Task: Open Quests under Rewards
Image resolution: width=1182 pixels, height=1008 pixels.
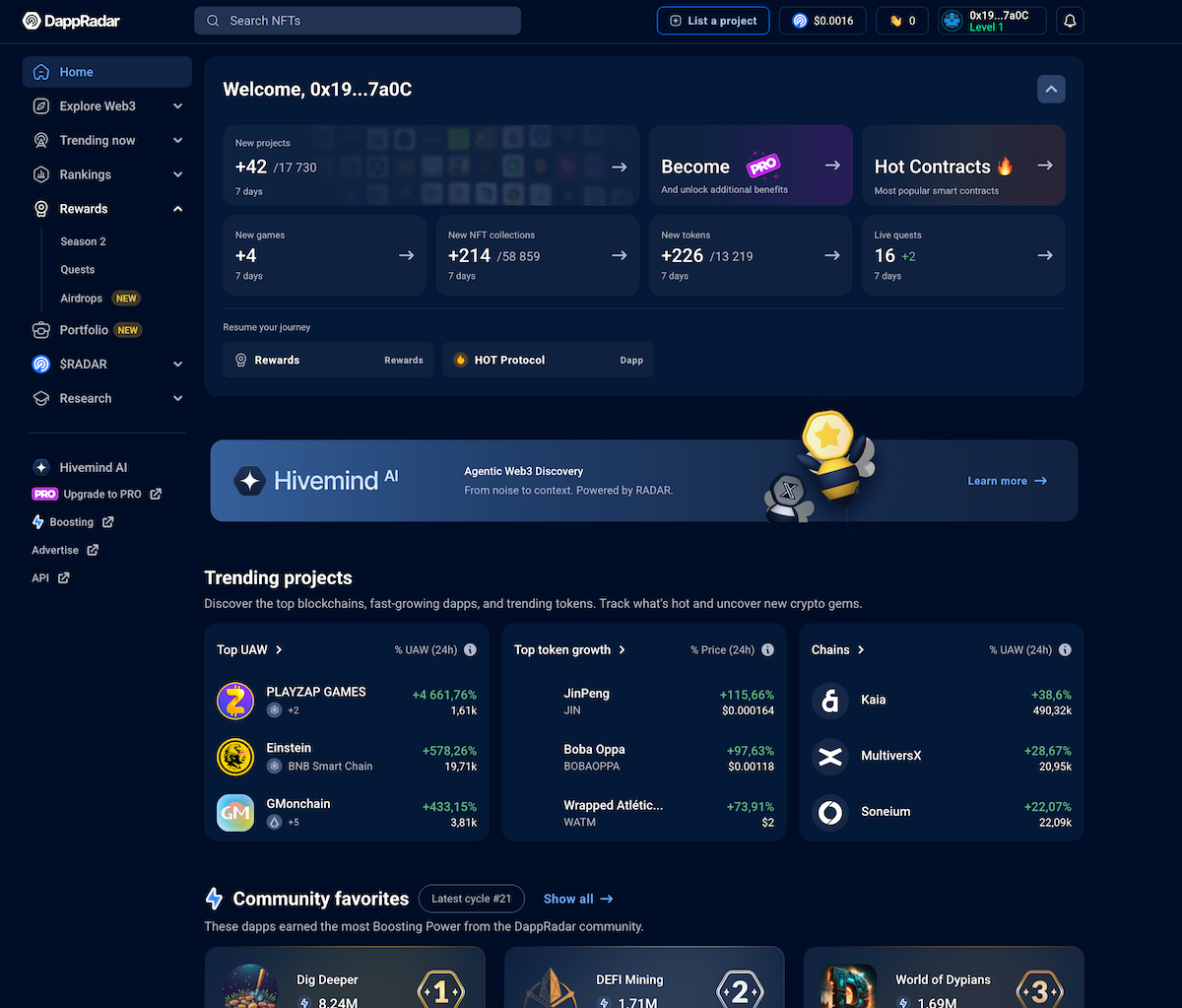Action: [x=78, y=270]
